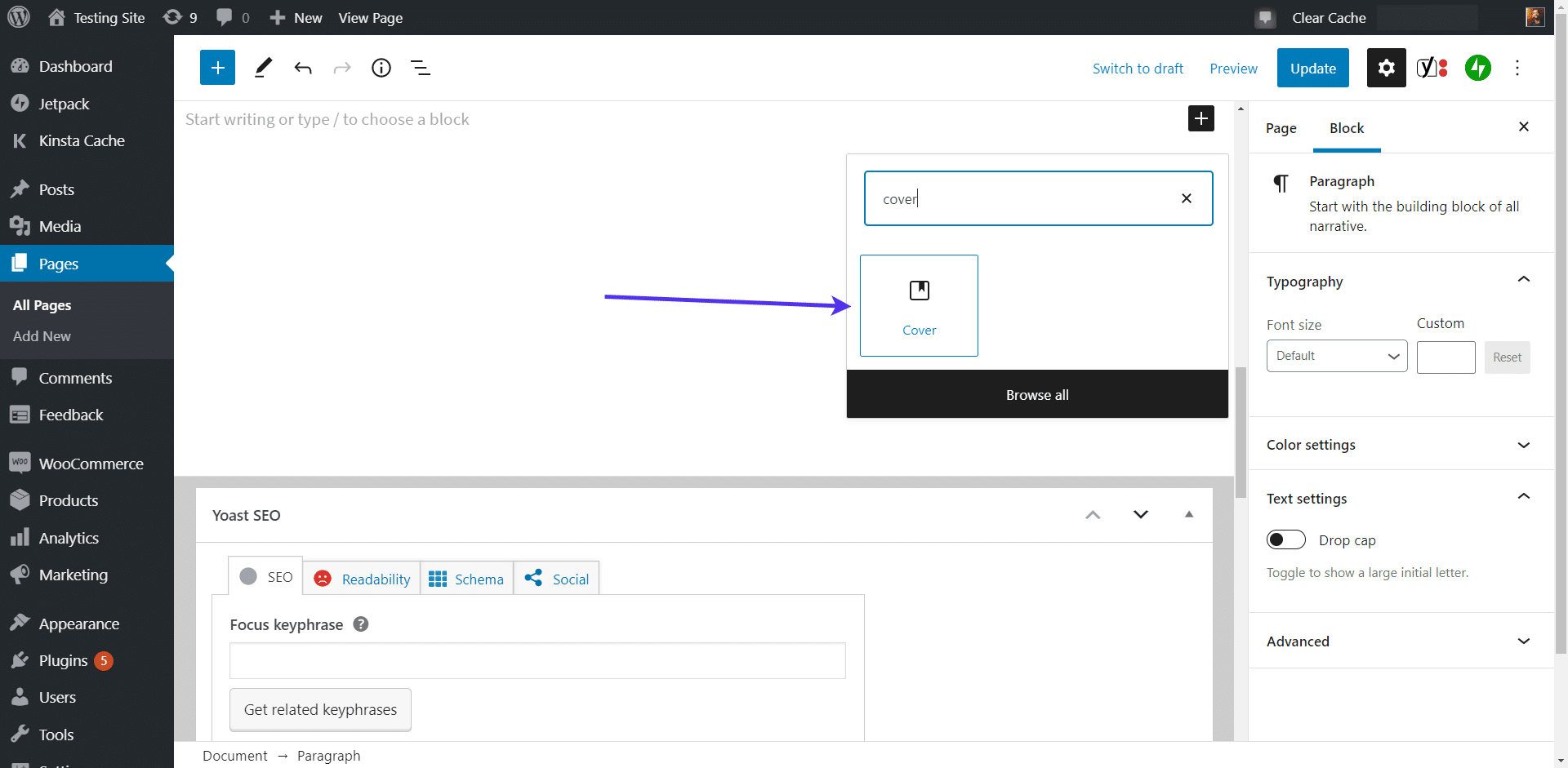The height and width of the screenshot is (768, 1568).
Task: Click the Update button
Action: [1312, 68]
